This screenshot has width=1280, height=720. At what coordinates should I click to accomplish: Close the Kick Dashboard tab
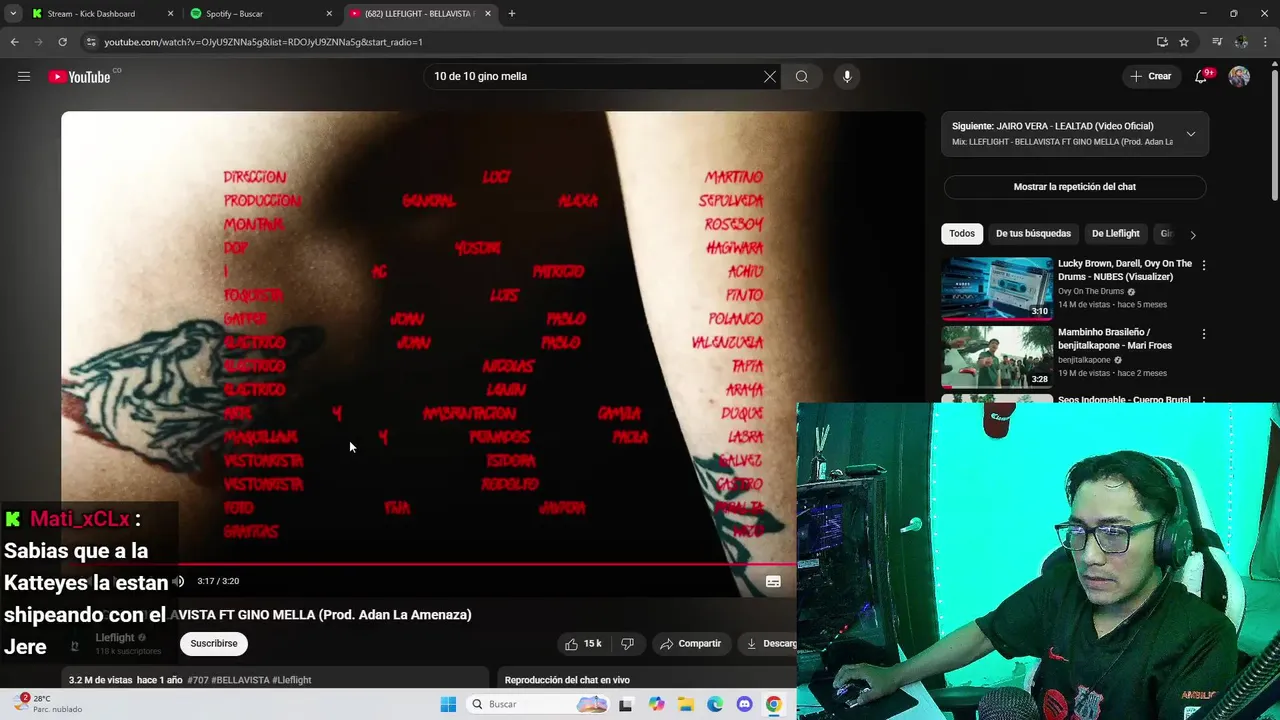coord(170,14)
